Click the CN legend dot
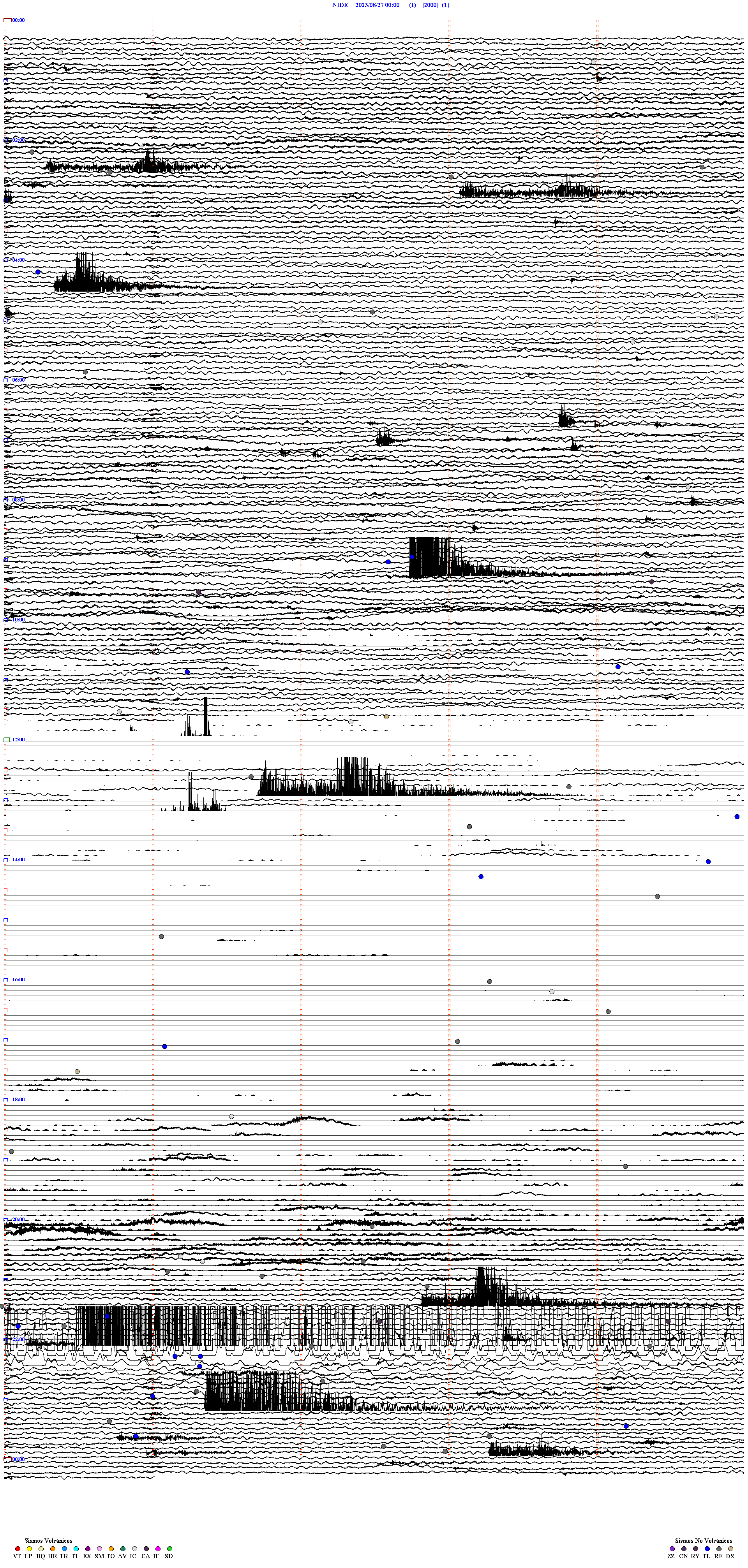This screenshot has height=1568, width=748. (684, 1549)
